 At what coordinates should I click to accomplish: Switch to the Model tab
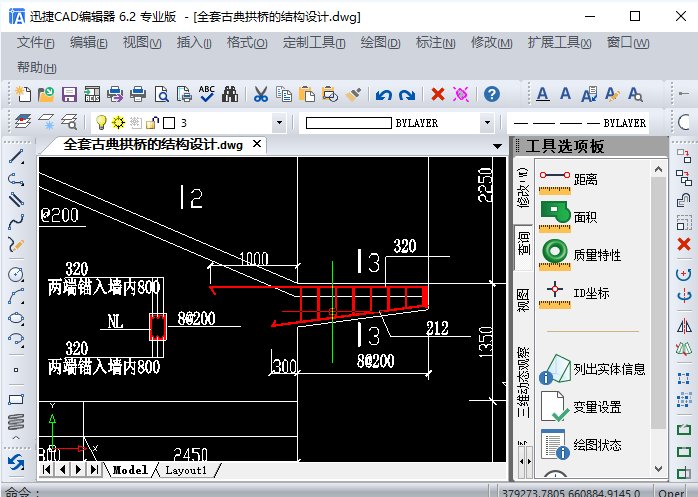pyautogui.click(x=130, y=470)
